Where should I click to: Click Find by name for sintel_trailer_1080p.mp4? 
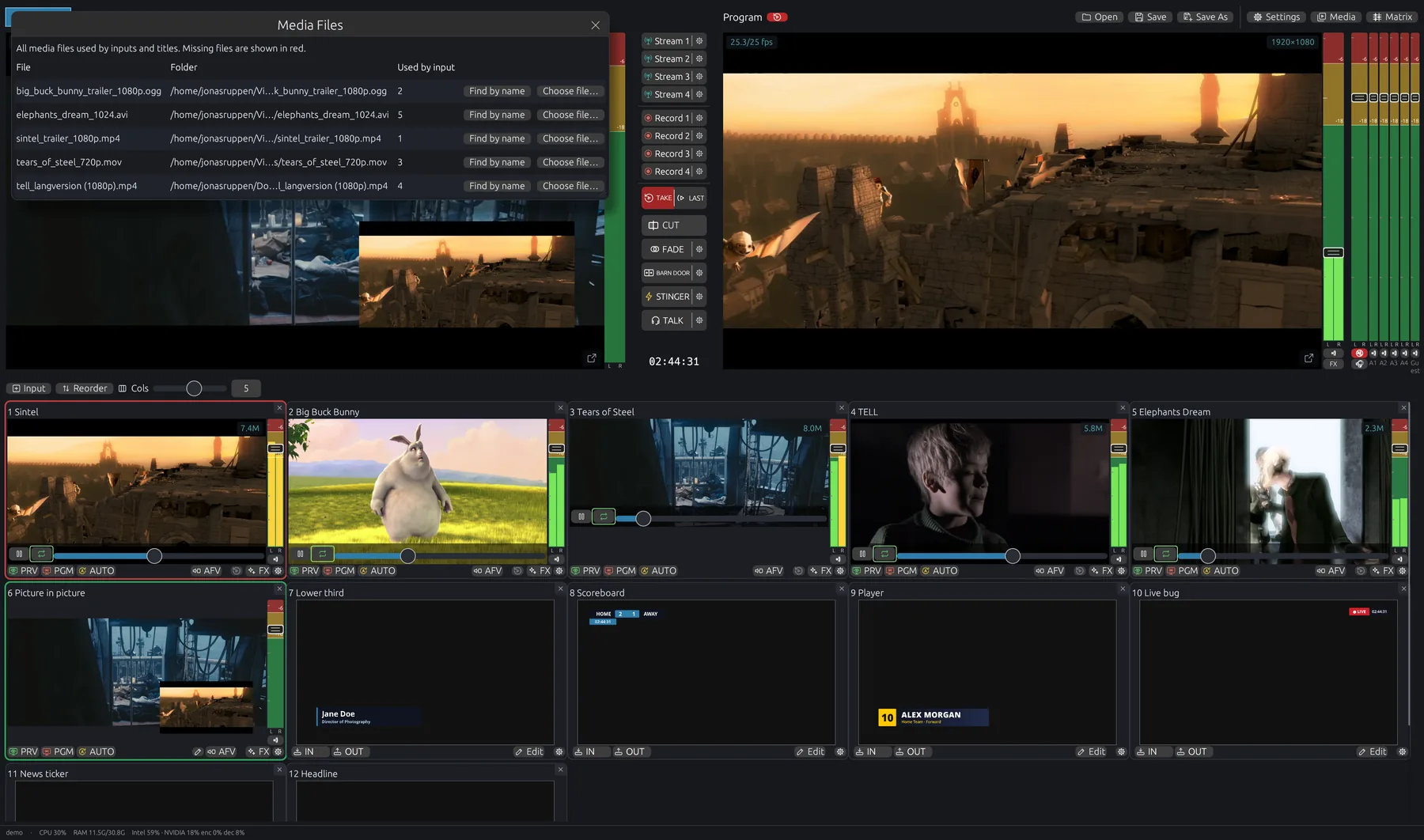coord(497,138)
